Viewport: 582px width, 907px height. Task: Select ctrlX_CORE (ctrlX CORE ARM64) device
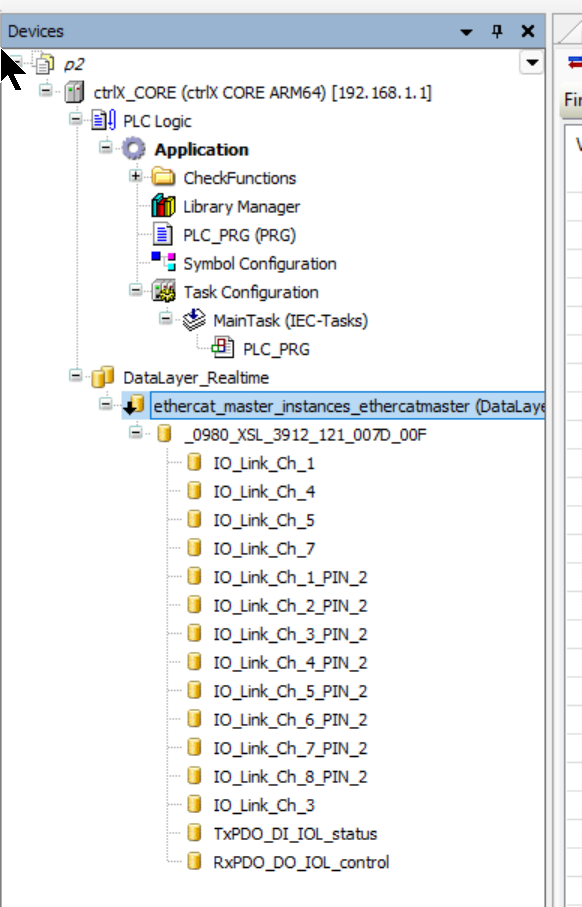(263, 93)
